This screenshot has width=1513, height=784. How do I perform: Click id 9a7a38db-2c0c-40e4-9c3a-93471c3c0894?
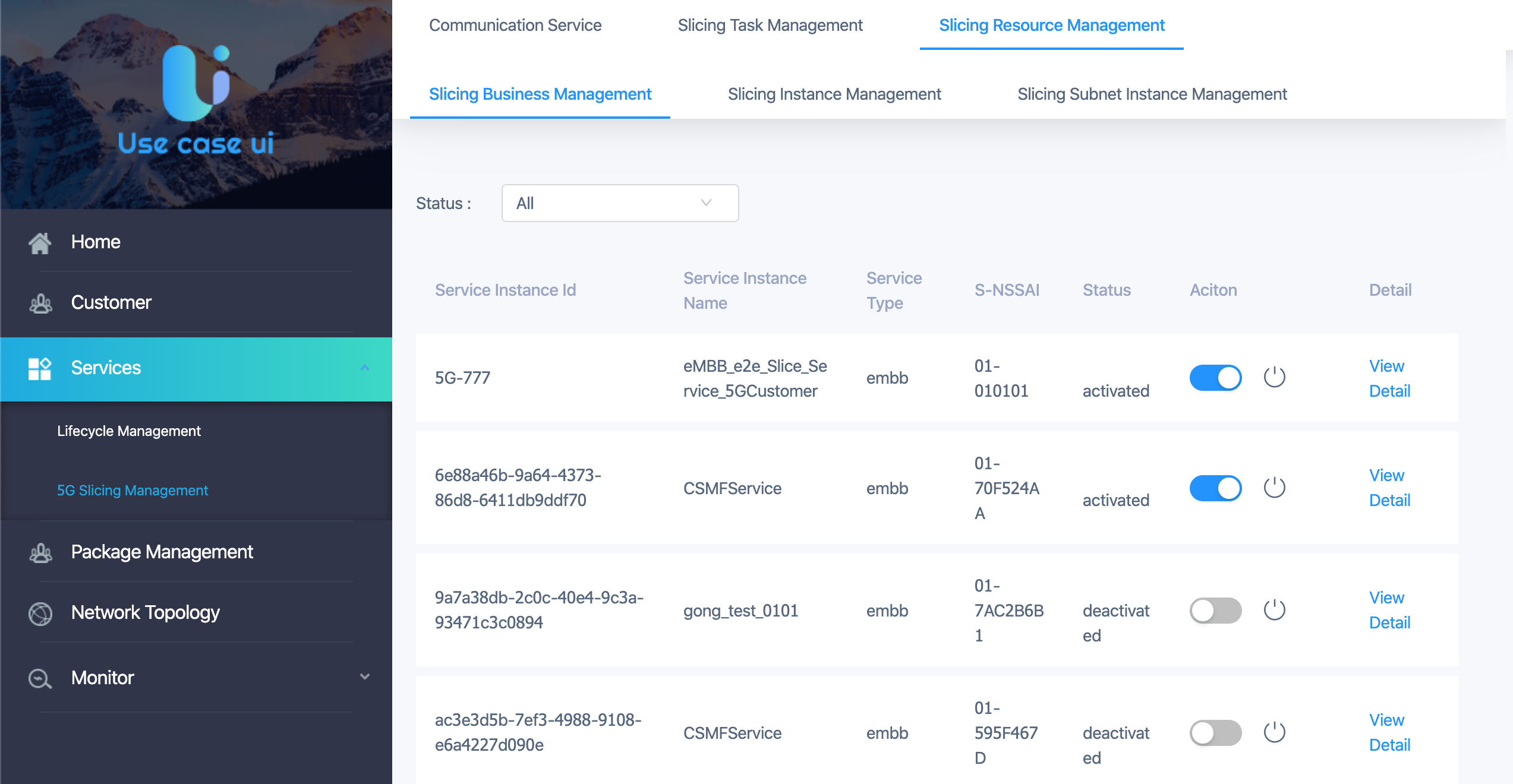(539, 610)
